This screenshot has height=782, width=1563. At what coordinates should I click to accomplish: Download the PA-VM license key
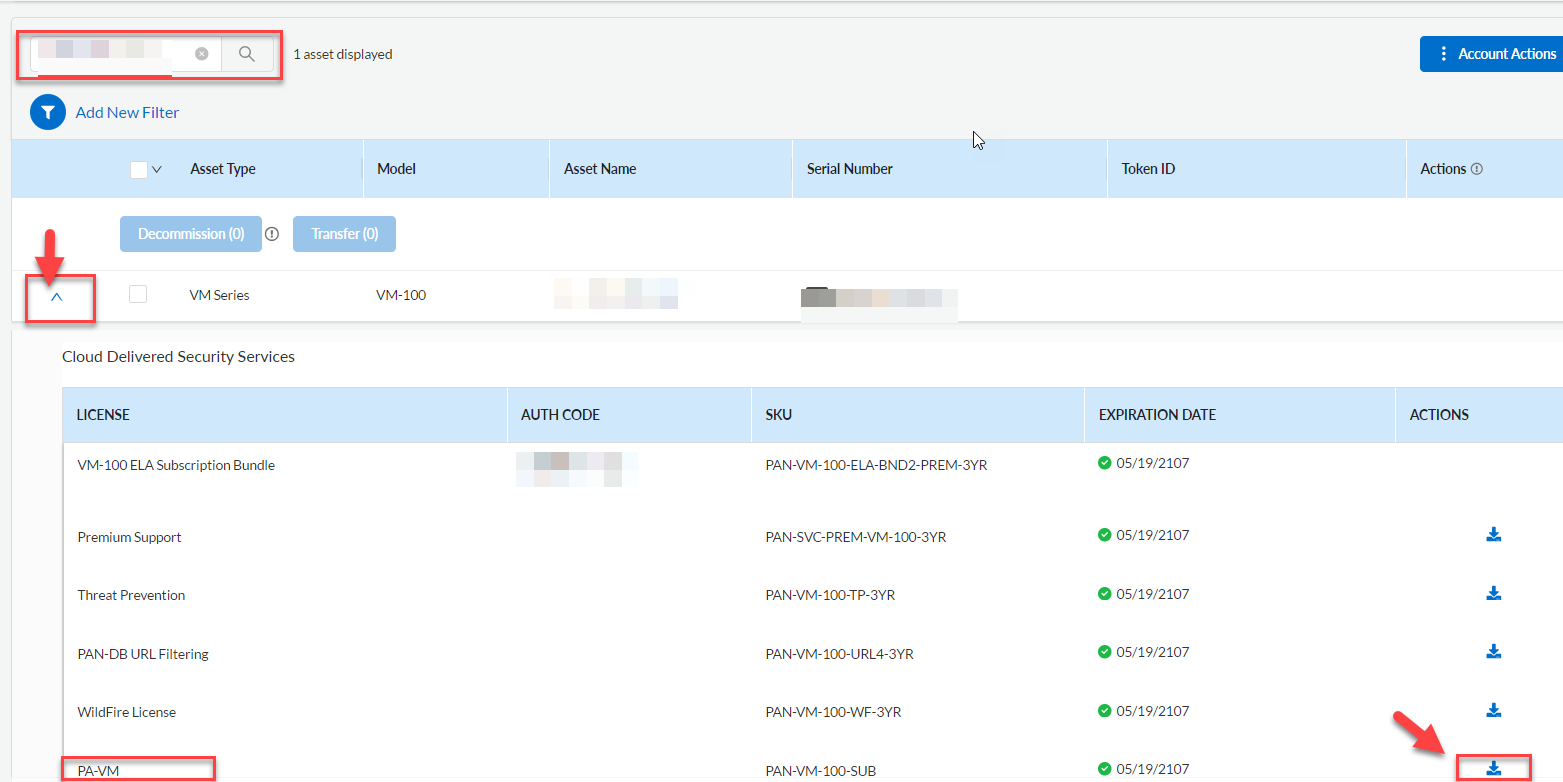1494,768
